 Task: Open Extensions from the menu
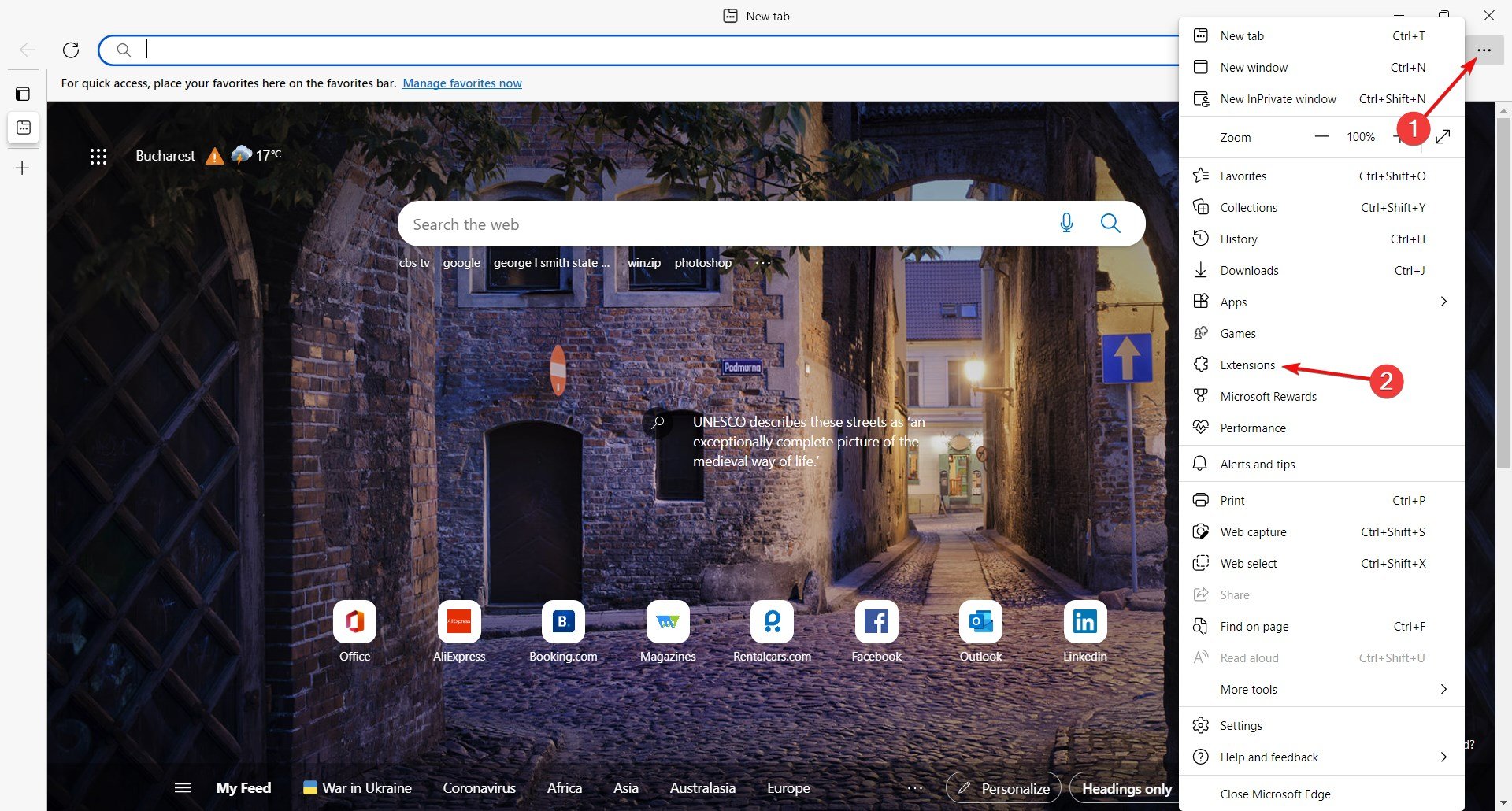1321,365
